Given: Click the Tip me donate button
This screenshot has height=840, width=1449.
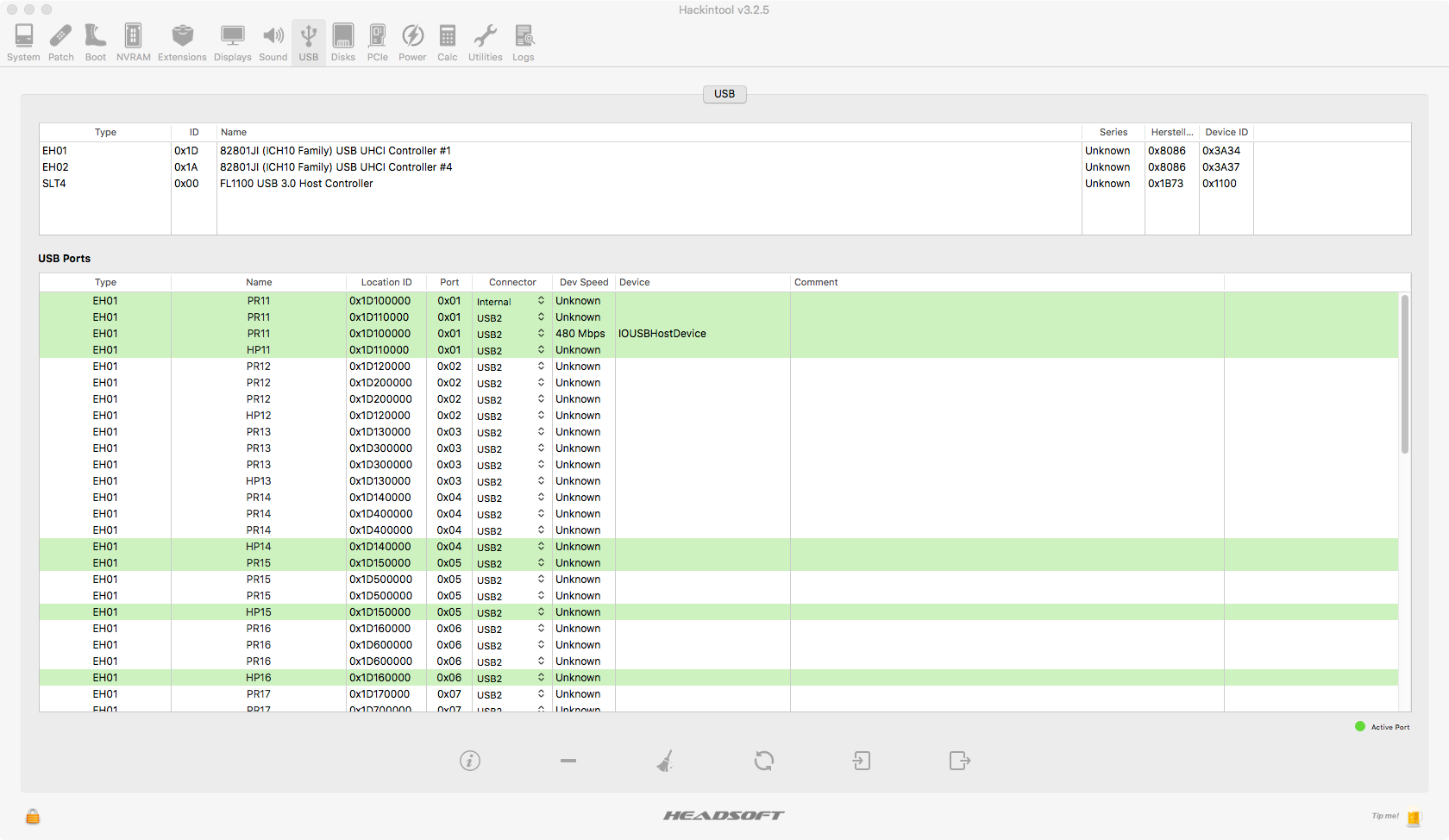Looking at the screenshot, I should click(1396, 817).
